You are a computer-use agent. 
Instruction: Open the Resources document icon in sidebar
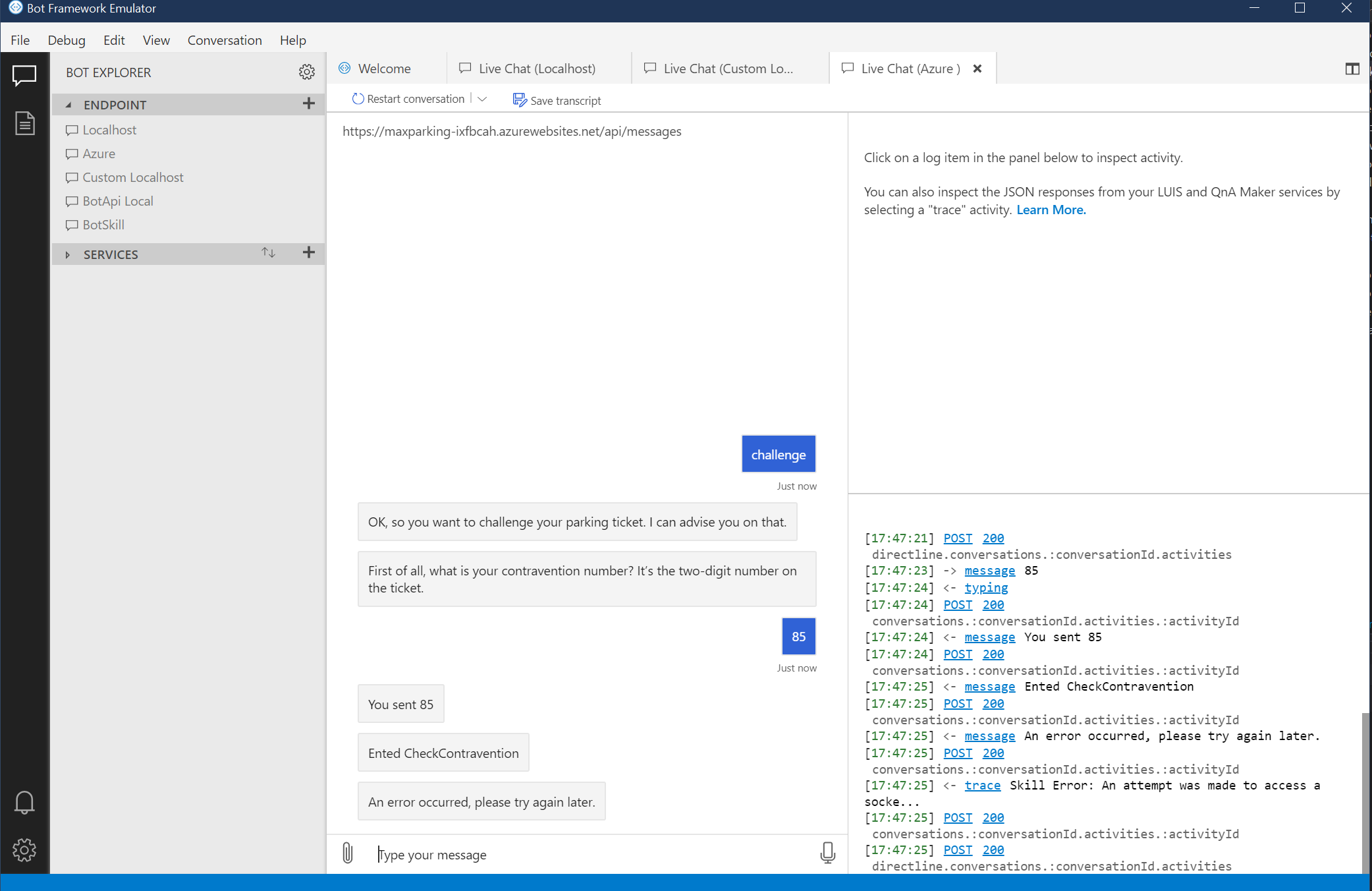pos(24,123)
